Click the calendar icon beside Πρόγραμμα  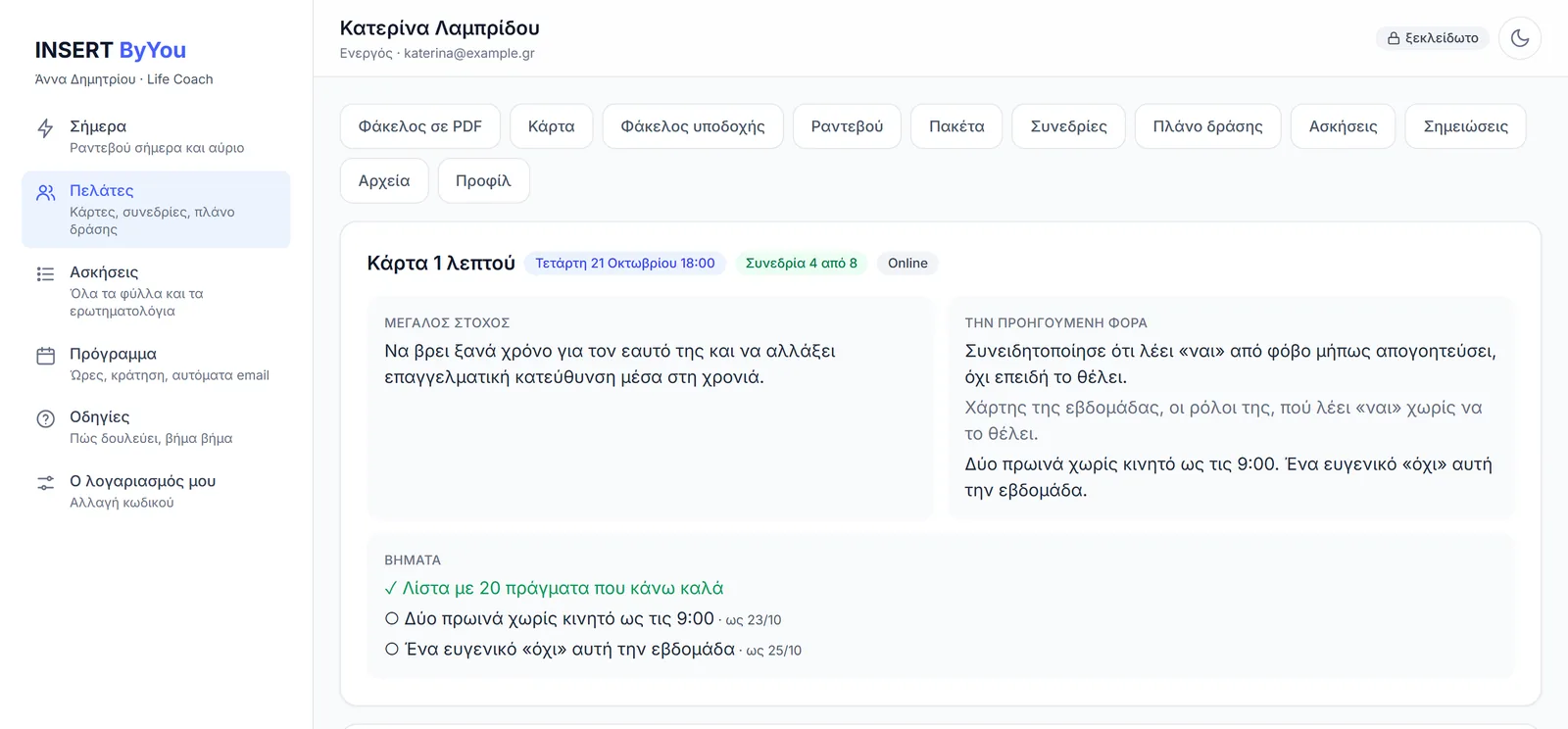point(45,356)
